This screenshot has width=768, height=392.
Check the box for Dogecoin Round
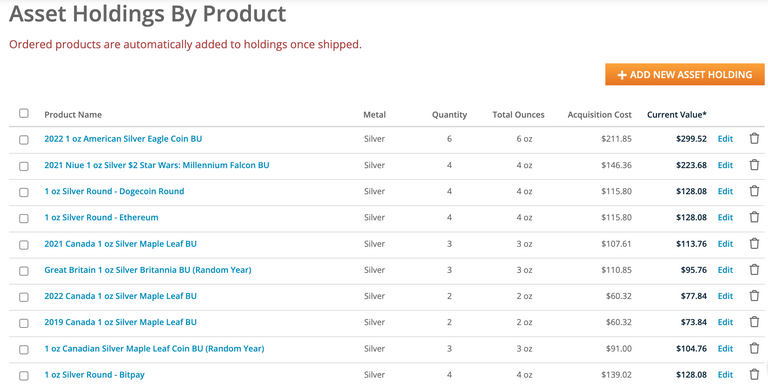[x=24, y=192]
